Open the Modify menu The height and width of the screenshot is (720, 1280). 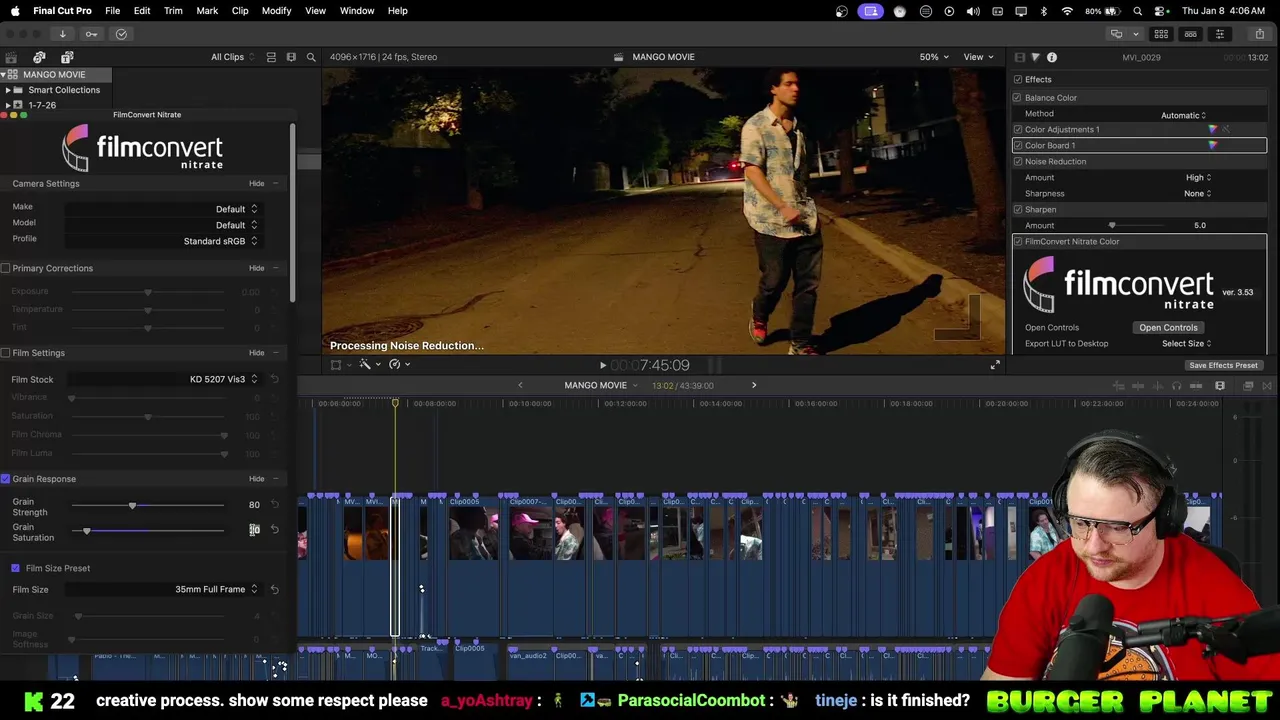[276, 11]
